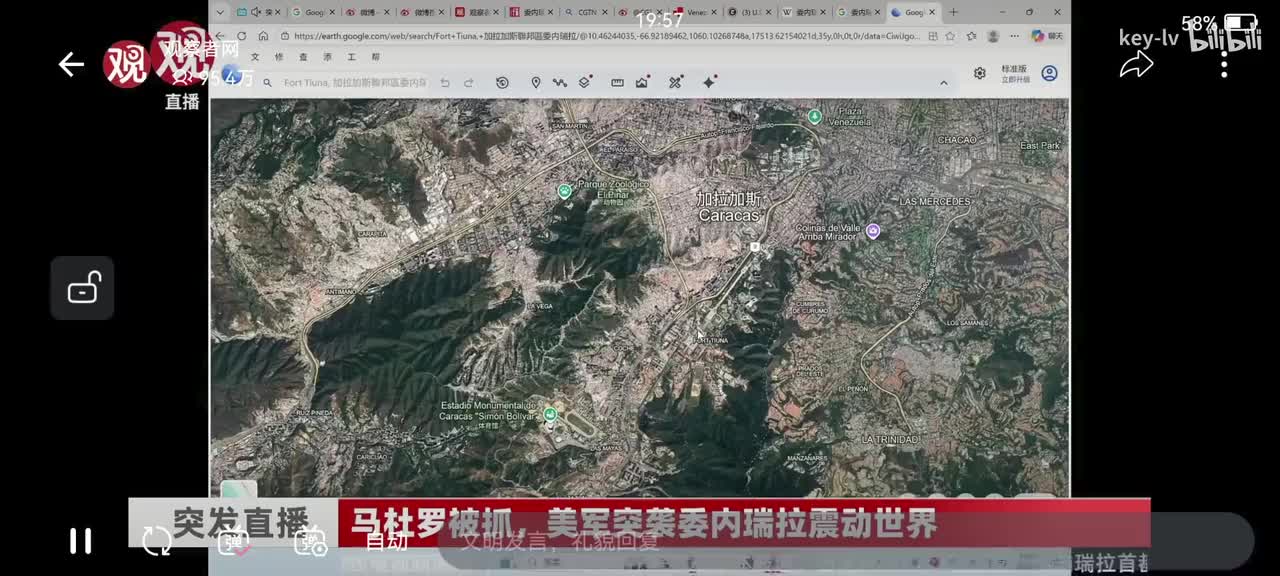This screenshot has height=576, width=1280.
Task: Click the muted-audio icon on first tab
Action: 256,12
